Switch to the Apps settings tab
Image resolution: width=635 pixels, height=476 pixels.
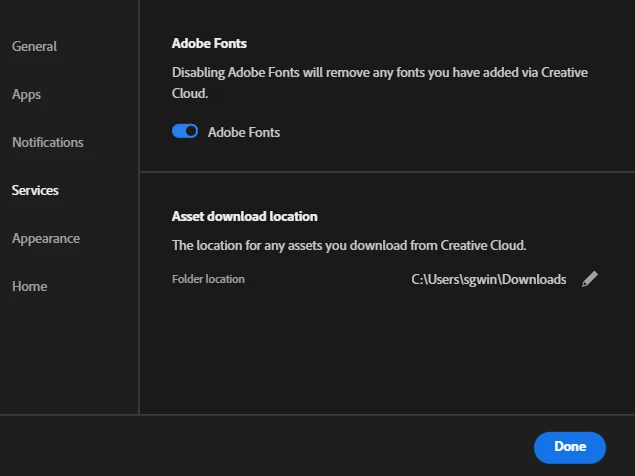pyautogui.click(x=26, y=94)
